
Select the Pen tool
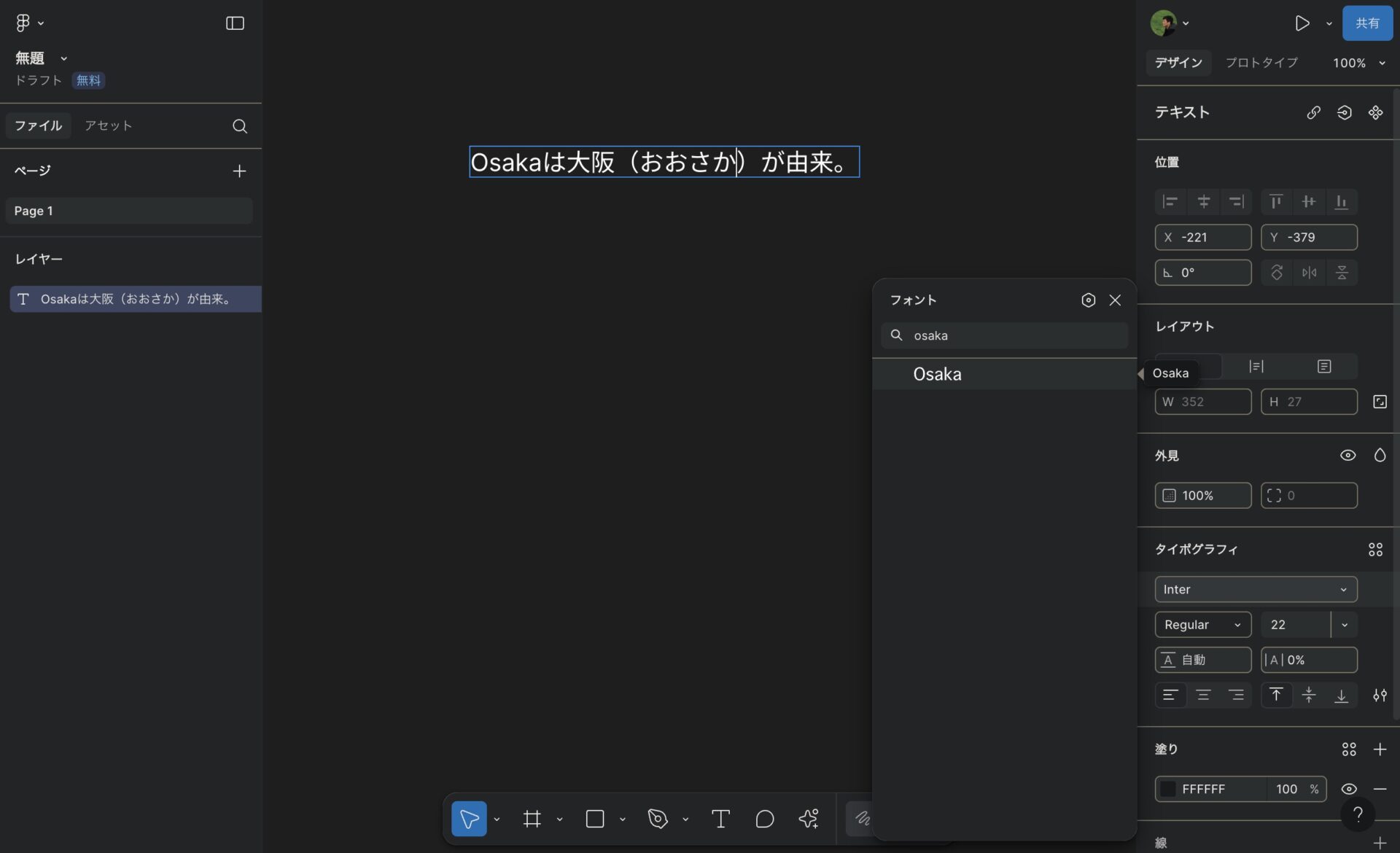tap(658, 819)
